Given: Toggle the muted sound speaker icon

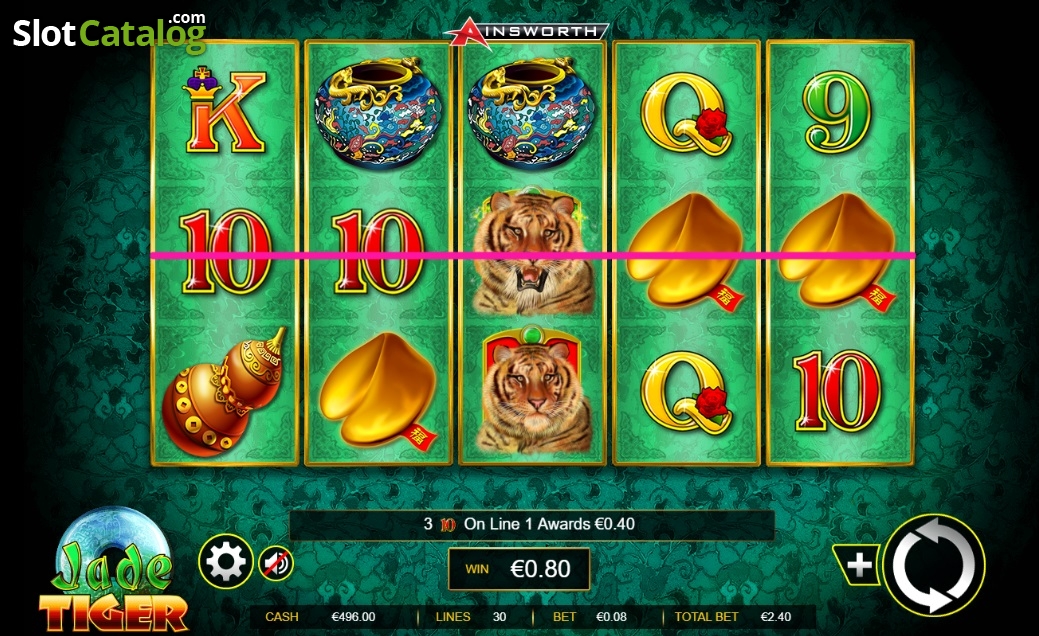Looking at the screenshot, I should pyautogui.click(x=276, y=564).
